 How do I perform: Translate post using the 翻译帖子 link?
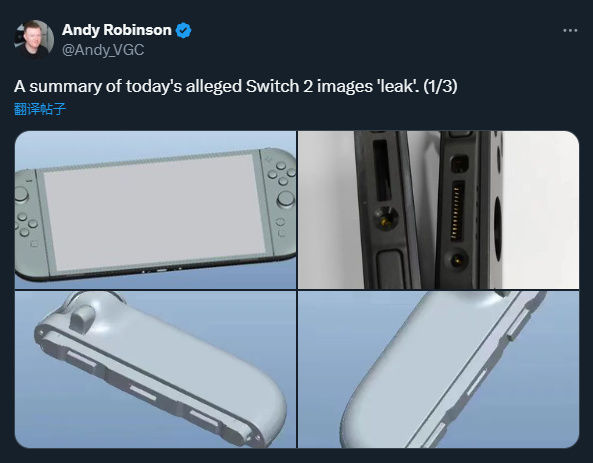click(x=40, y=109)
